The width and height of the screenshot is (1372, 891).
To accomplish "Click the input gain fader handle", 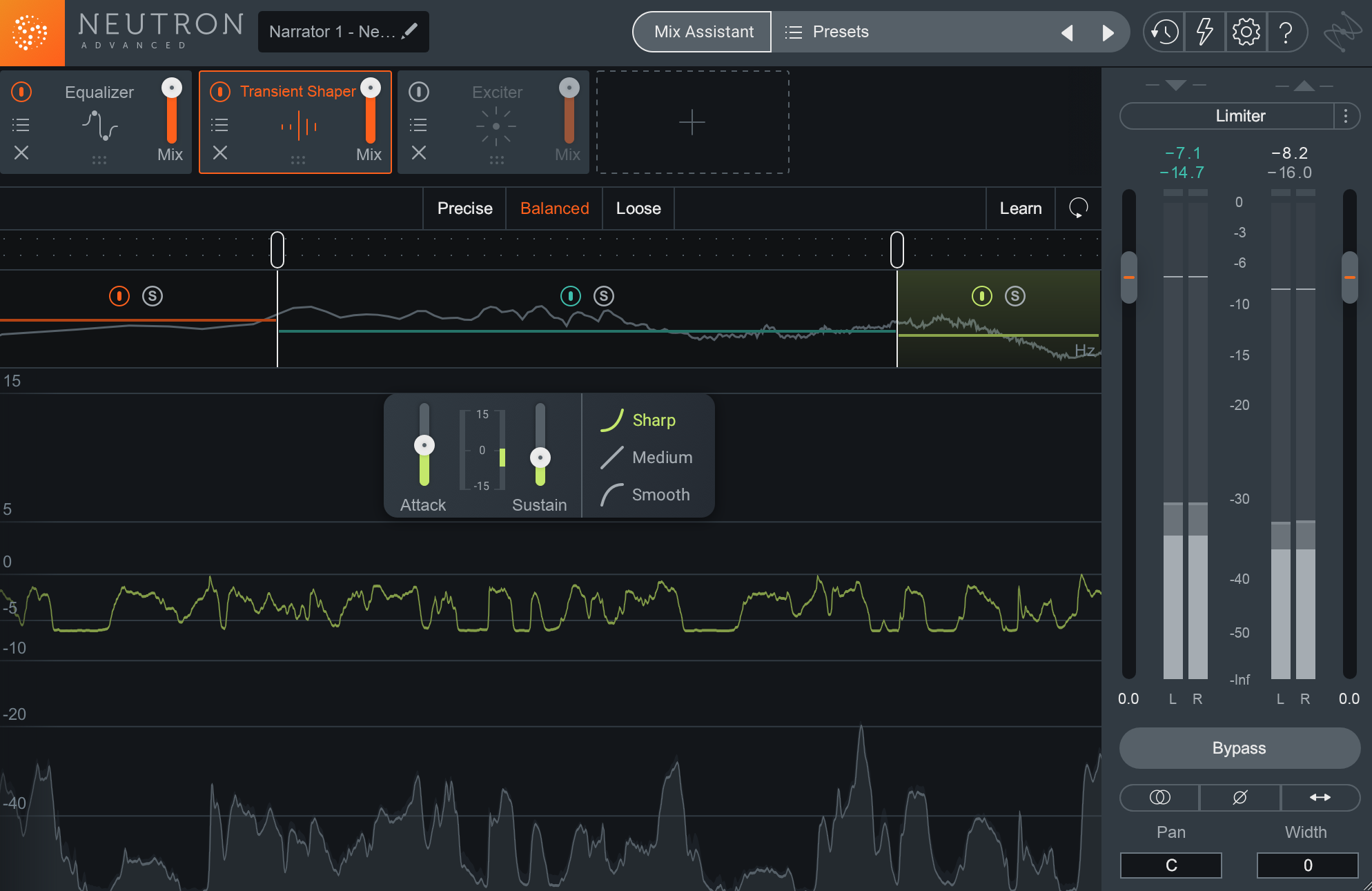I will (1129, 277).
